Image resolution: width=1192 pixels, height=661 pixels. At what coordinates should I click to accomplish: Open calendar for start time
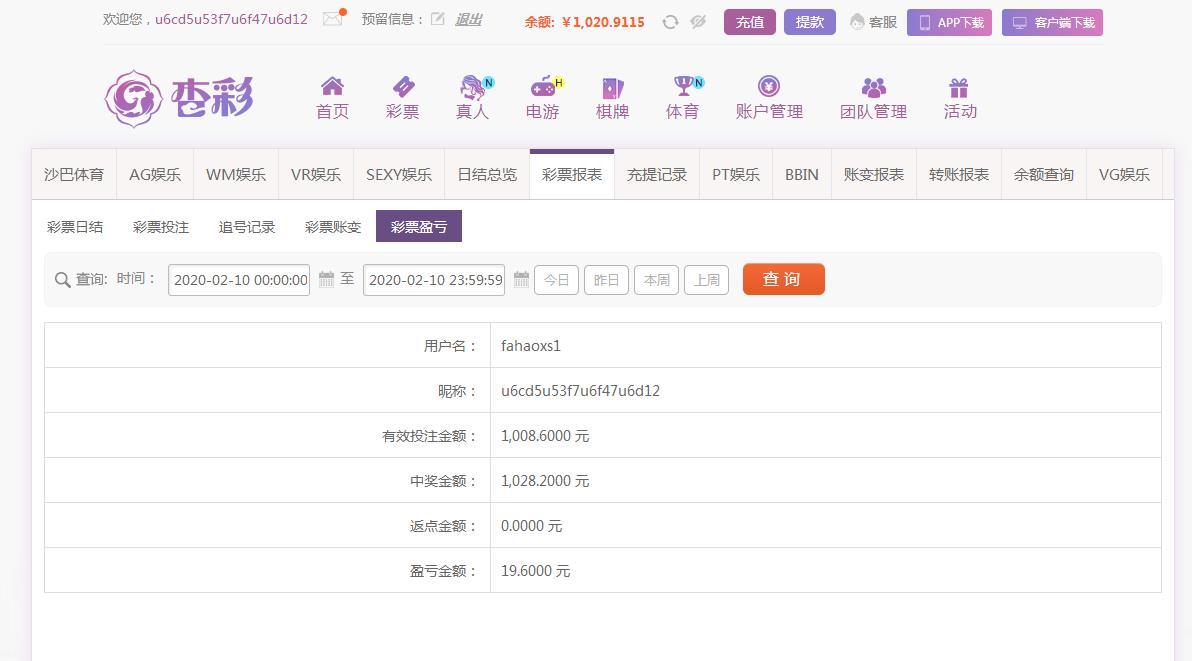[326, 279]
